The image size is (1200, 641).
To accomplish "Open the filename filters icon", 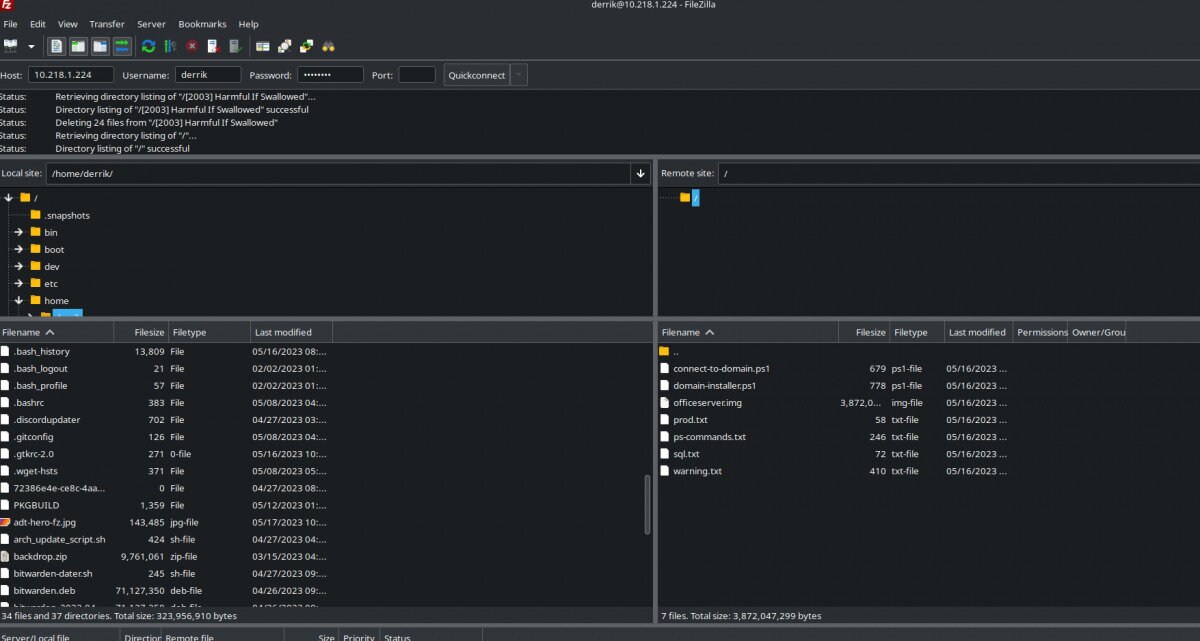I will pyautogui.click(x=263, y=46).
